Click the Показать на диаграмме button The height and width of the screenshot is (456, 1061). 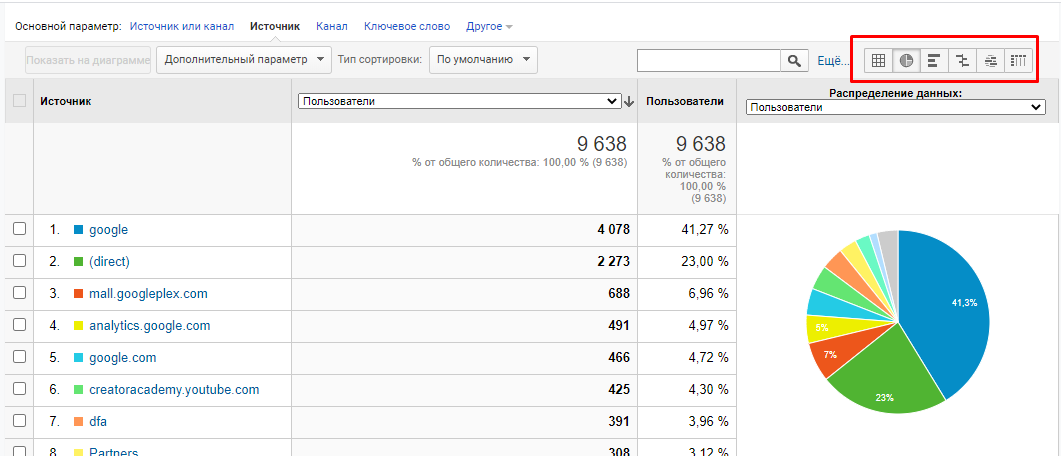pyautogui.click(x=88, y=60)
